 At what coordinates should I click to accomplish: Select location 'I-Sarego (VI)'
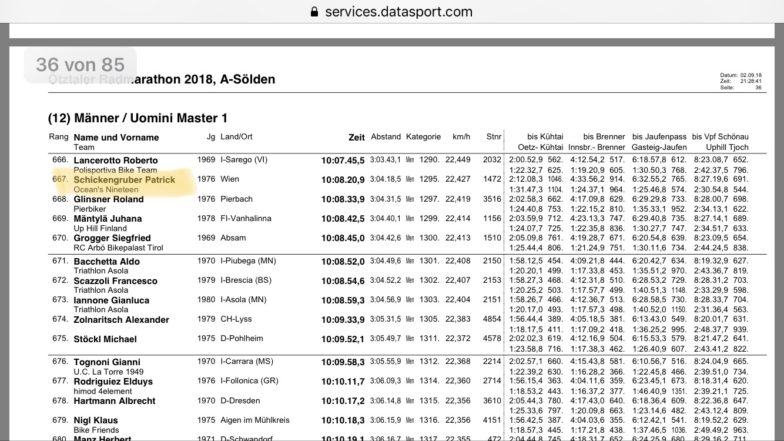pyautogui.click(x=244, y=160)
